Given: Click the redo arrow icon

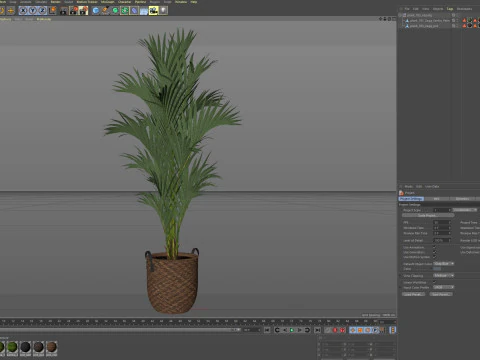Looking at the screenshot, I should click(x=2, y=11).
